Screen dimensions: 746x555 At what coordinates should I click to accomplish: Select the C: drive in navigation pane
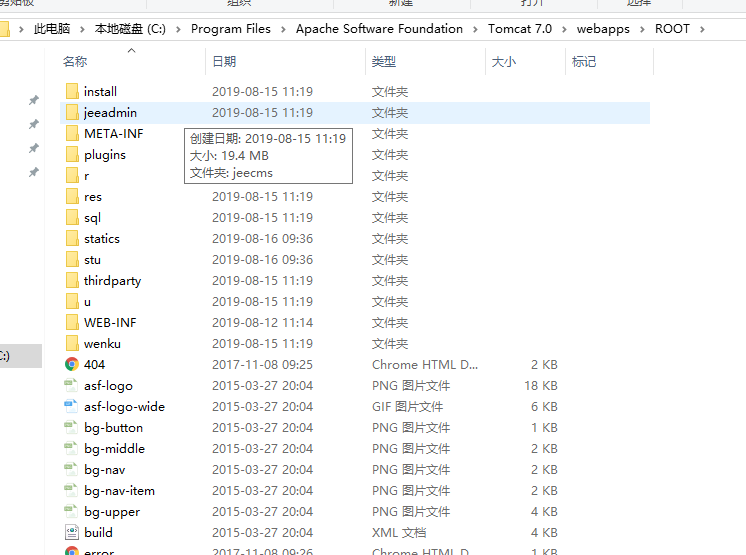tap(21, 356)
